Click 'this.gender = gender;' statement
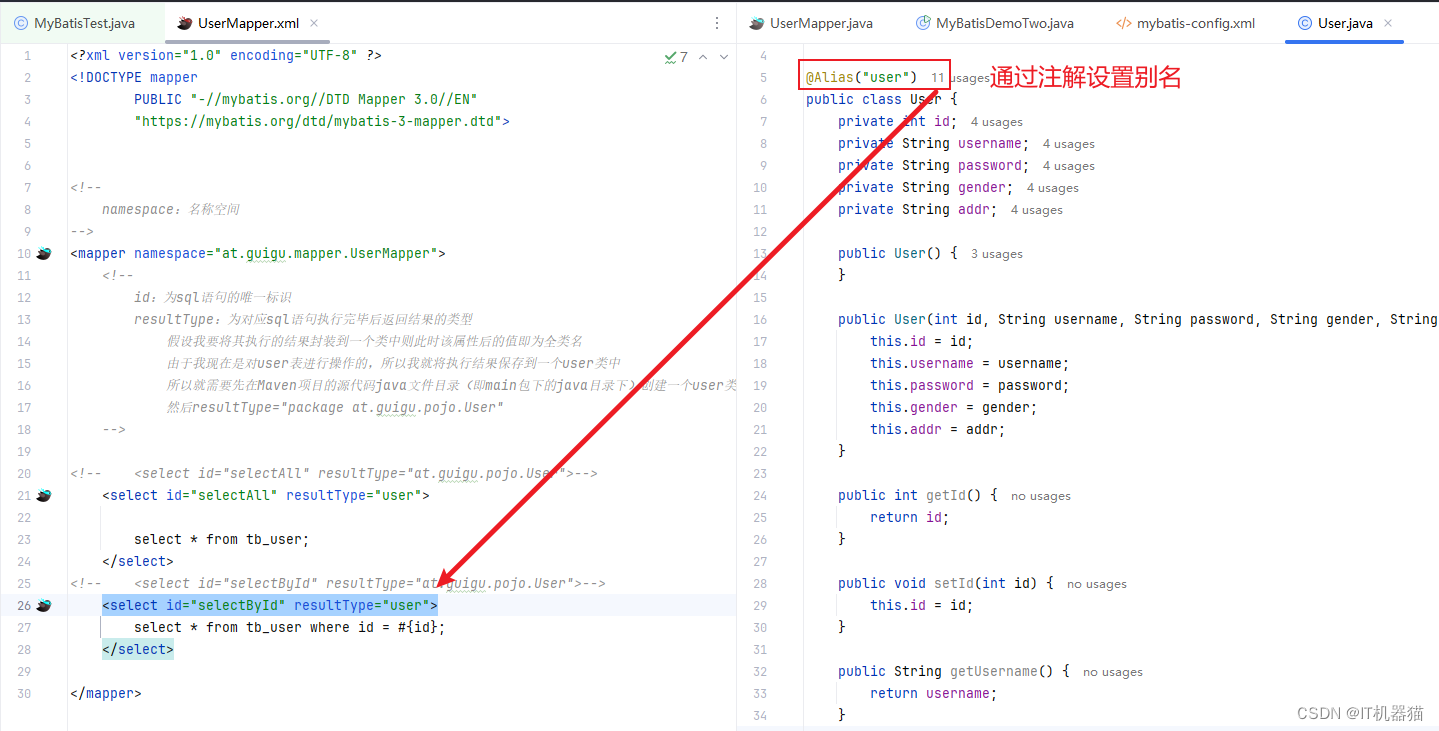The image size is (1439, 731). 954,408
